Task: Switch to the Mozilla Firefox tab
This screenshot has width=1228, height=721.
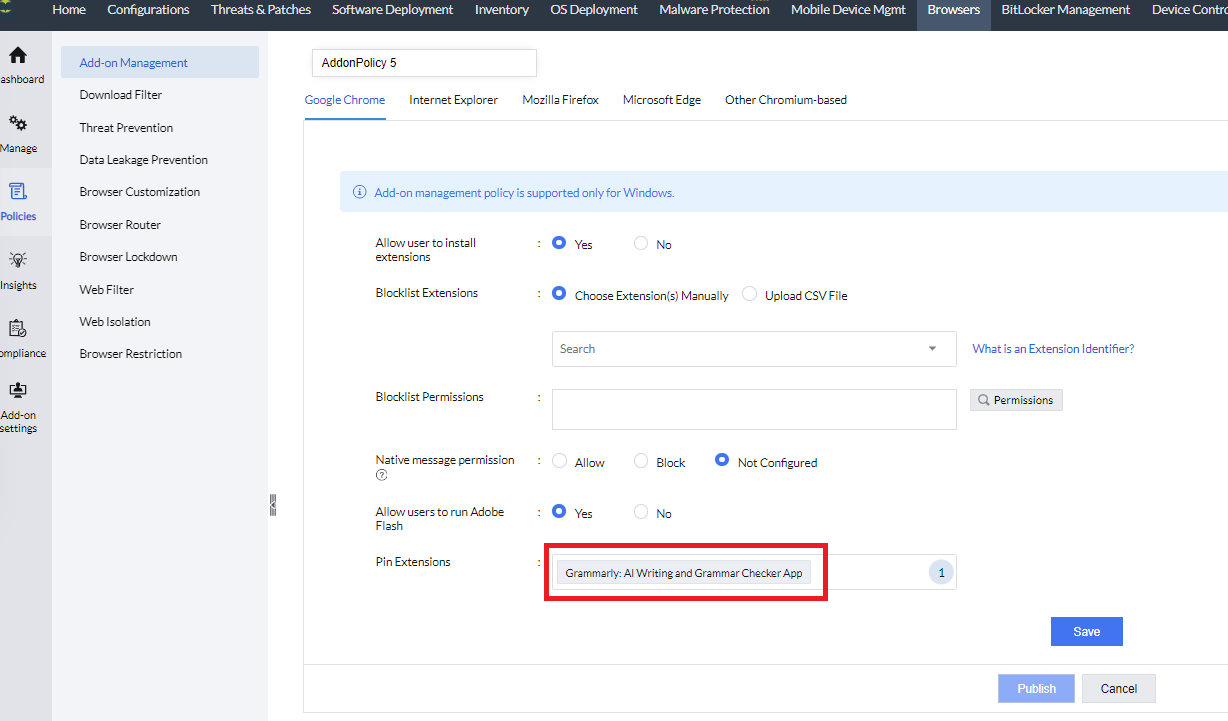Action: click(x=560, y=100)
